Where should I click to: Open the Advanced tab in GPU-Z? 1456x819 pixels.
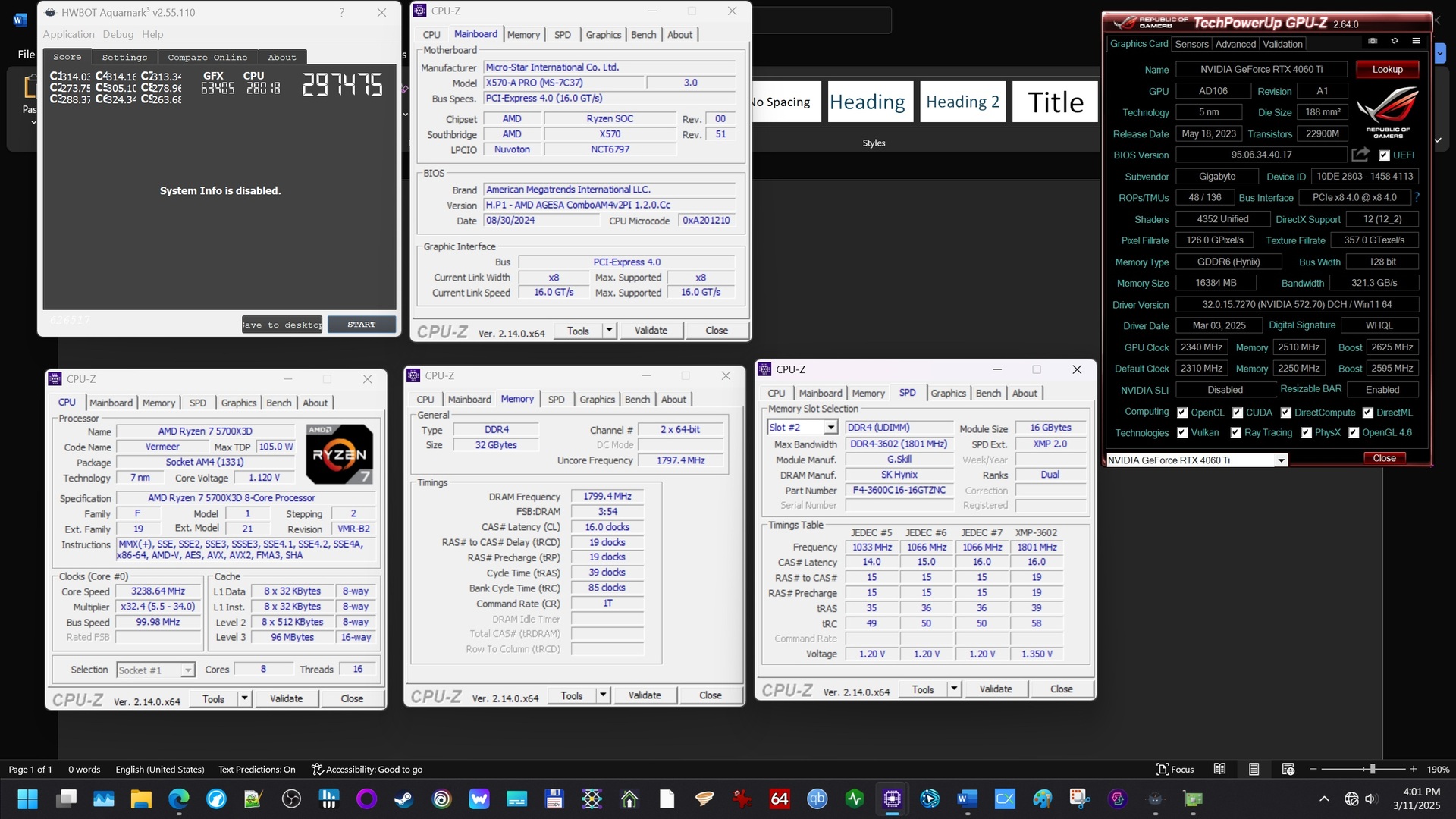click(x=1235, y=44)
